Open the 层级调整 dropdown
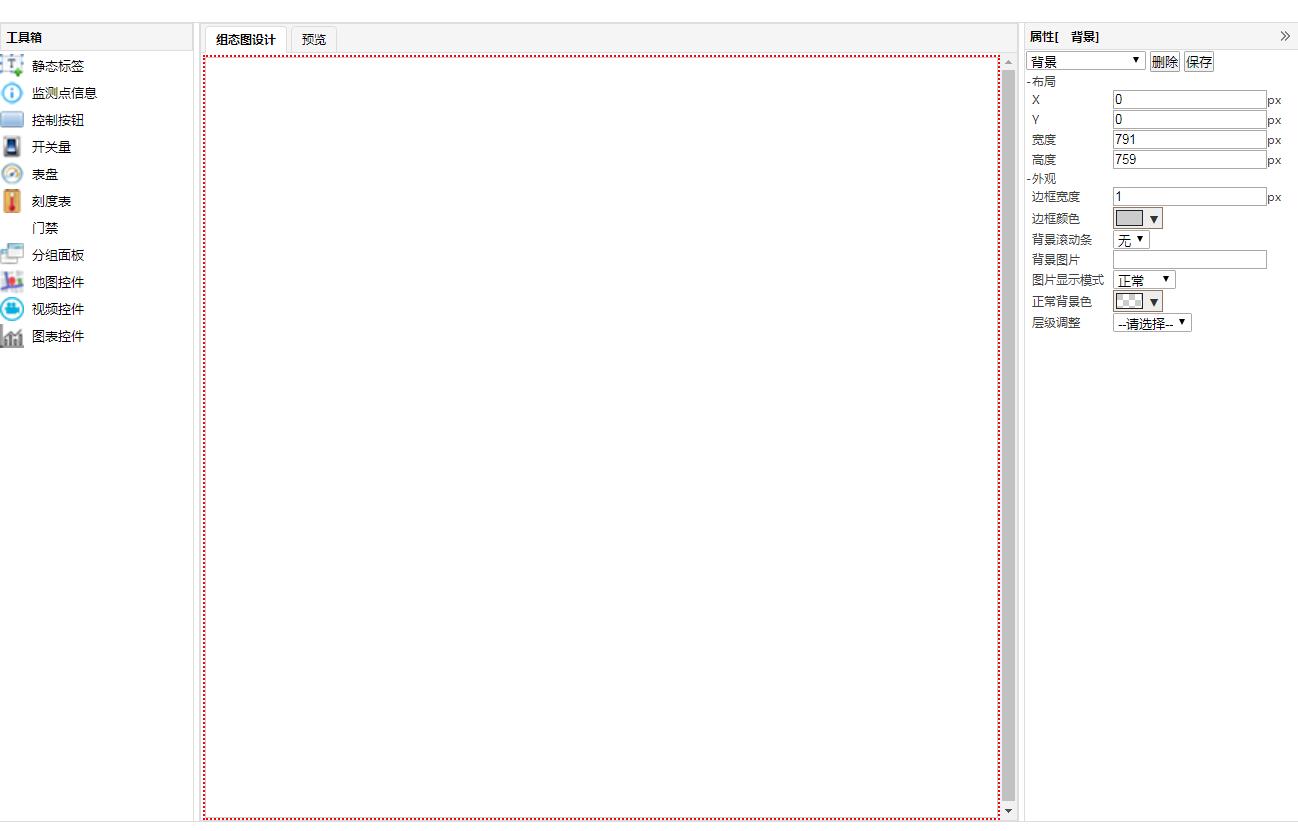Image resolution: width=1298 pixels, height=831 pixels. 1152,323
